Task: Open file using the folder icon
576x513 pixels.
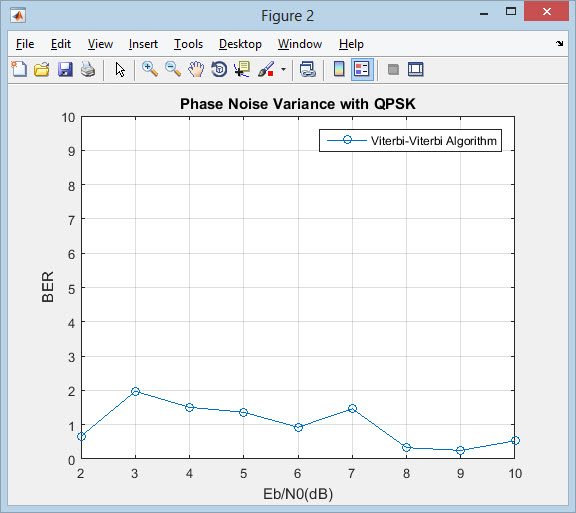Action: (42, 69)
